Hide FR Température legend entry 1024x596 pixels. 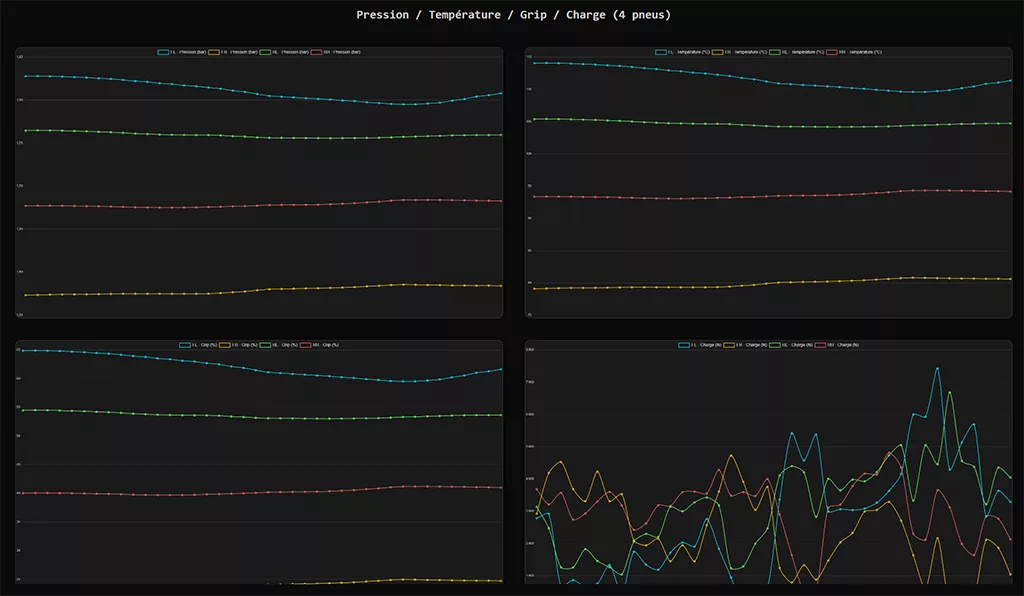[739, 51]
